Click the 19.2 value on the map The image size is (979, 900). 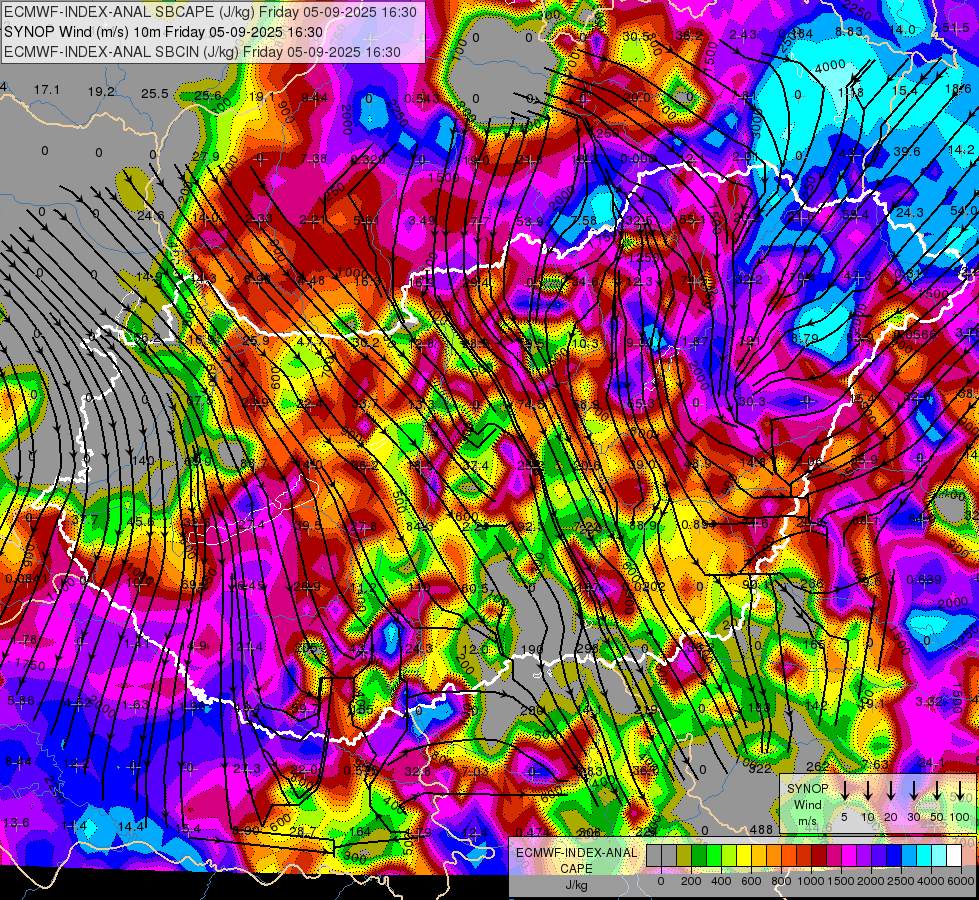click(x=101, y=92)
